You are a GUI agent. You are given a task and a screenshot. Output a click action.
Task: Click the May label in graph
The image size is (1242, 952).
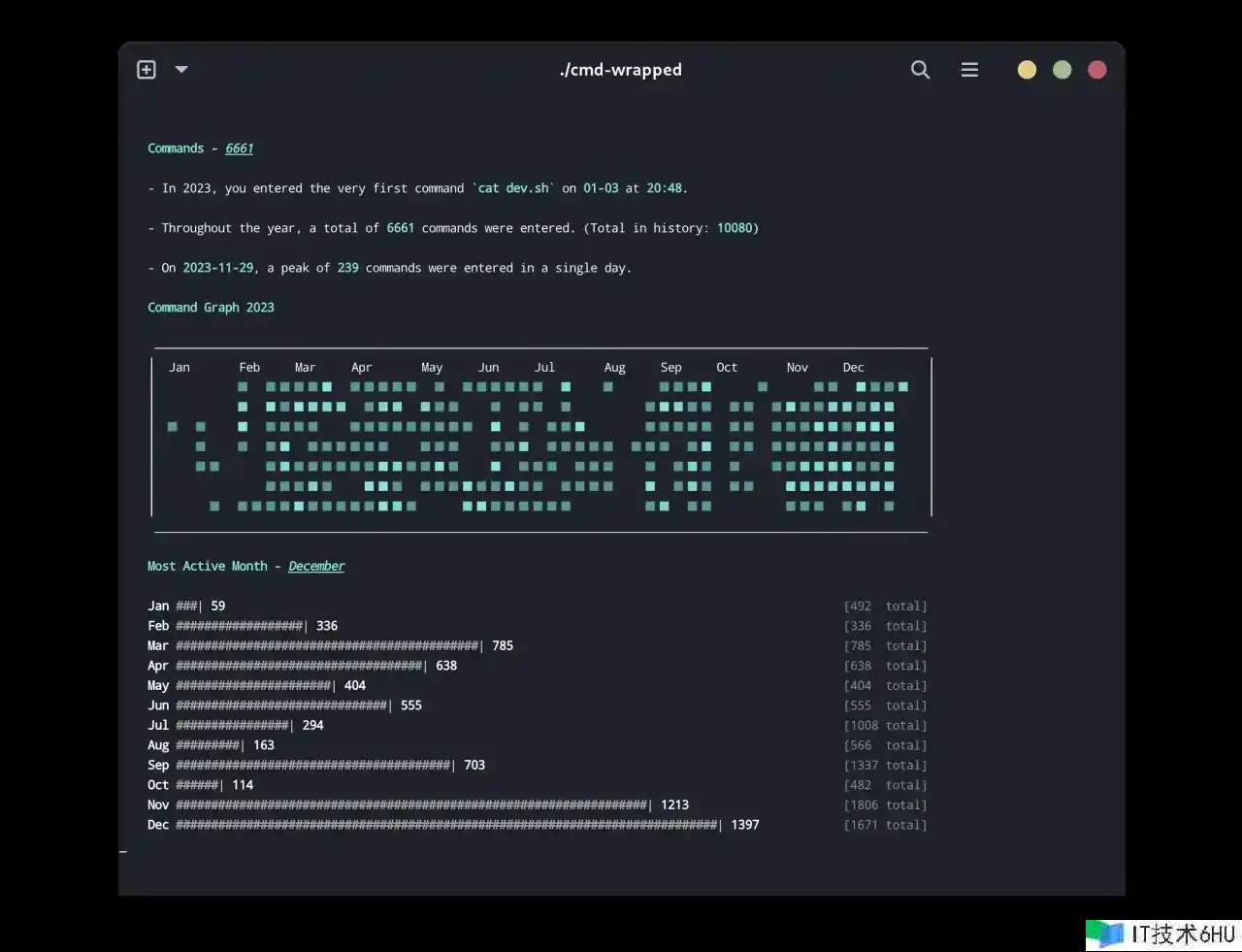(432, 368)
